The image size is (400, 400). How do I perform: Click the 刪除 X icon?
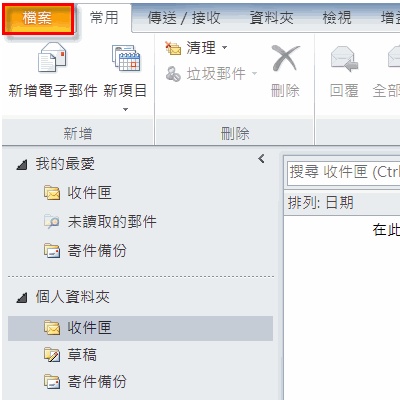point(285,58)
